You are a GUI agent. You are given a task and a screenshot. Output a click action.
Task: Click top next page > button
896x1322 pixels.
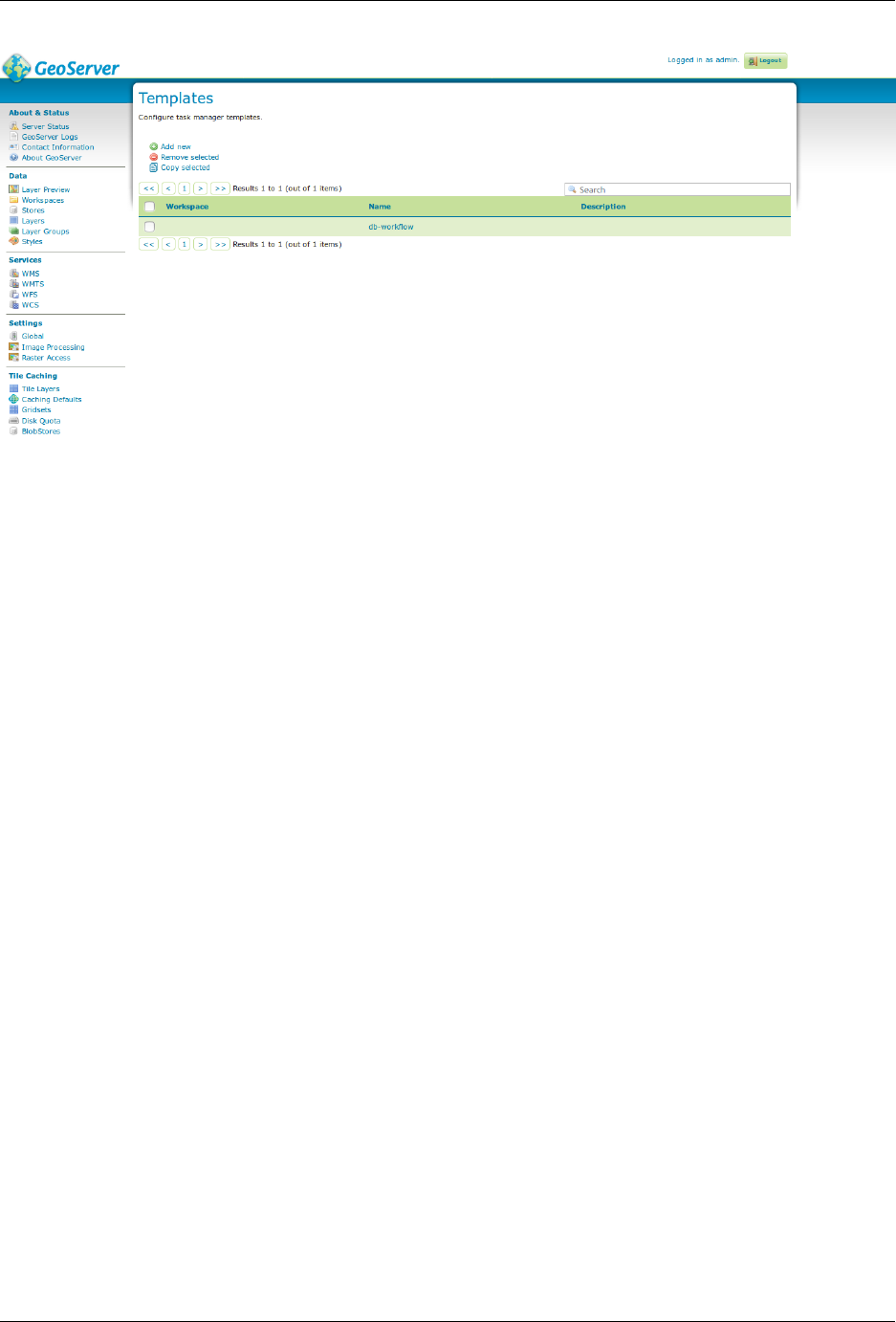click(201, 188)
